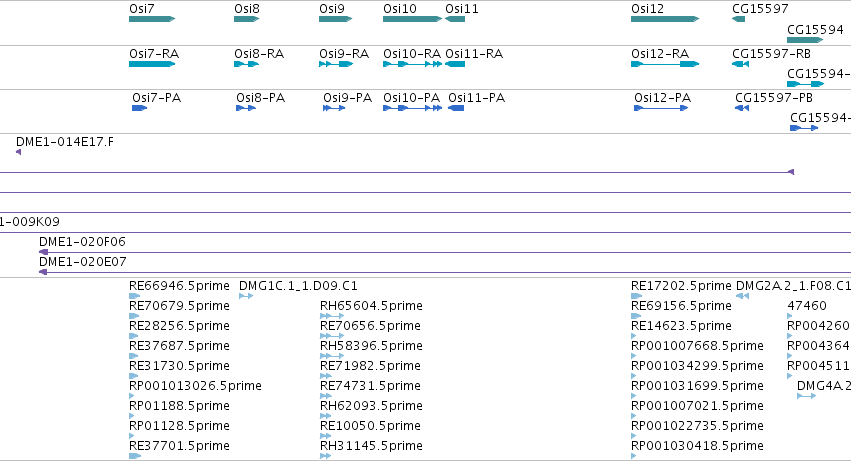This screenshot has width=851, height=461.
Task: Select the teal arrow glyph under Osi10
Action: [x=412, y=19]
